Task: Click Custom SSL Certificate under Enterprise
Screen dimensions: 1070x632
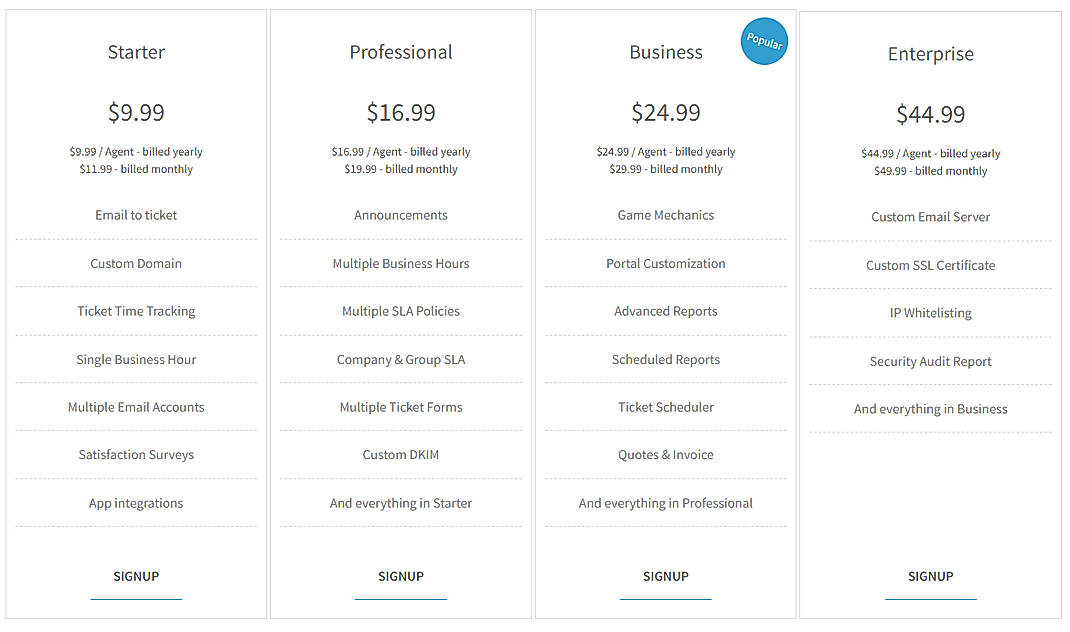Action: [930, 265]
